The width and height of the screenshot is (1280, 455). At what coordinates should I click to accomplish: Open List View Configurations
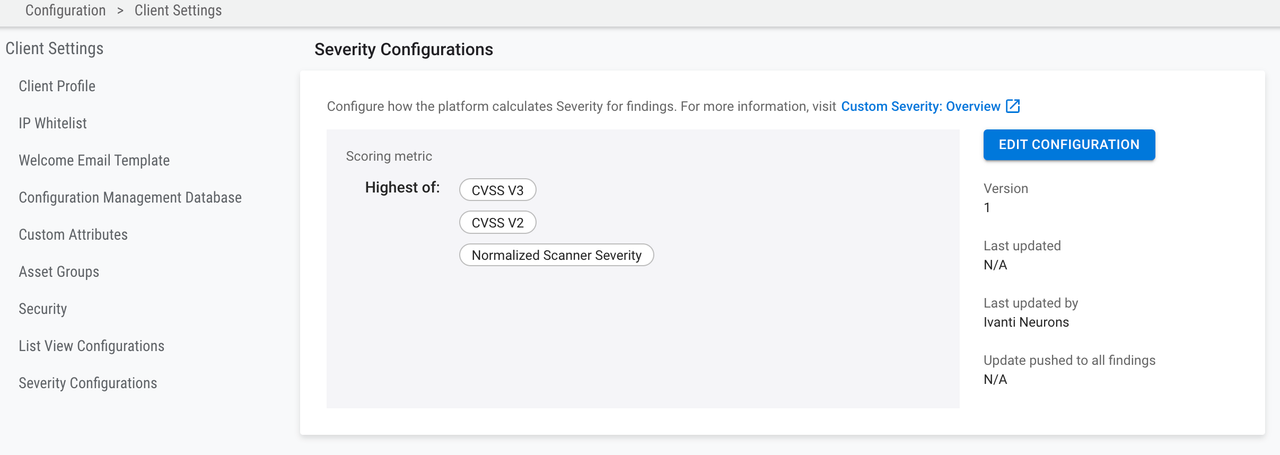91,346
